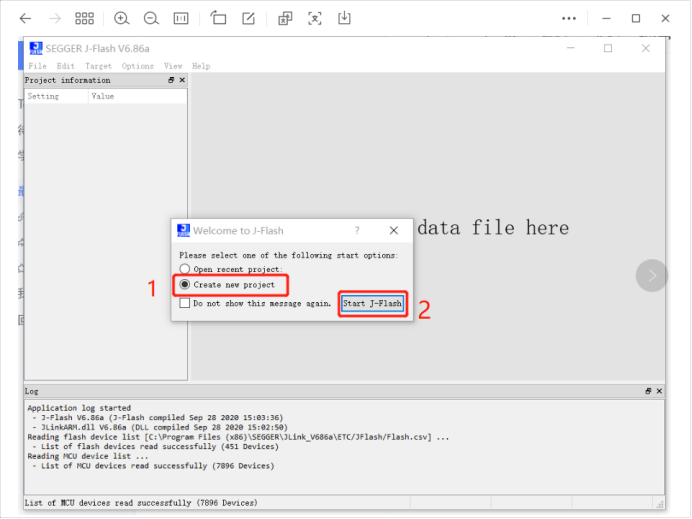Click the Application log started line
692x519 pixels.
(x=79, y=408)
